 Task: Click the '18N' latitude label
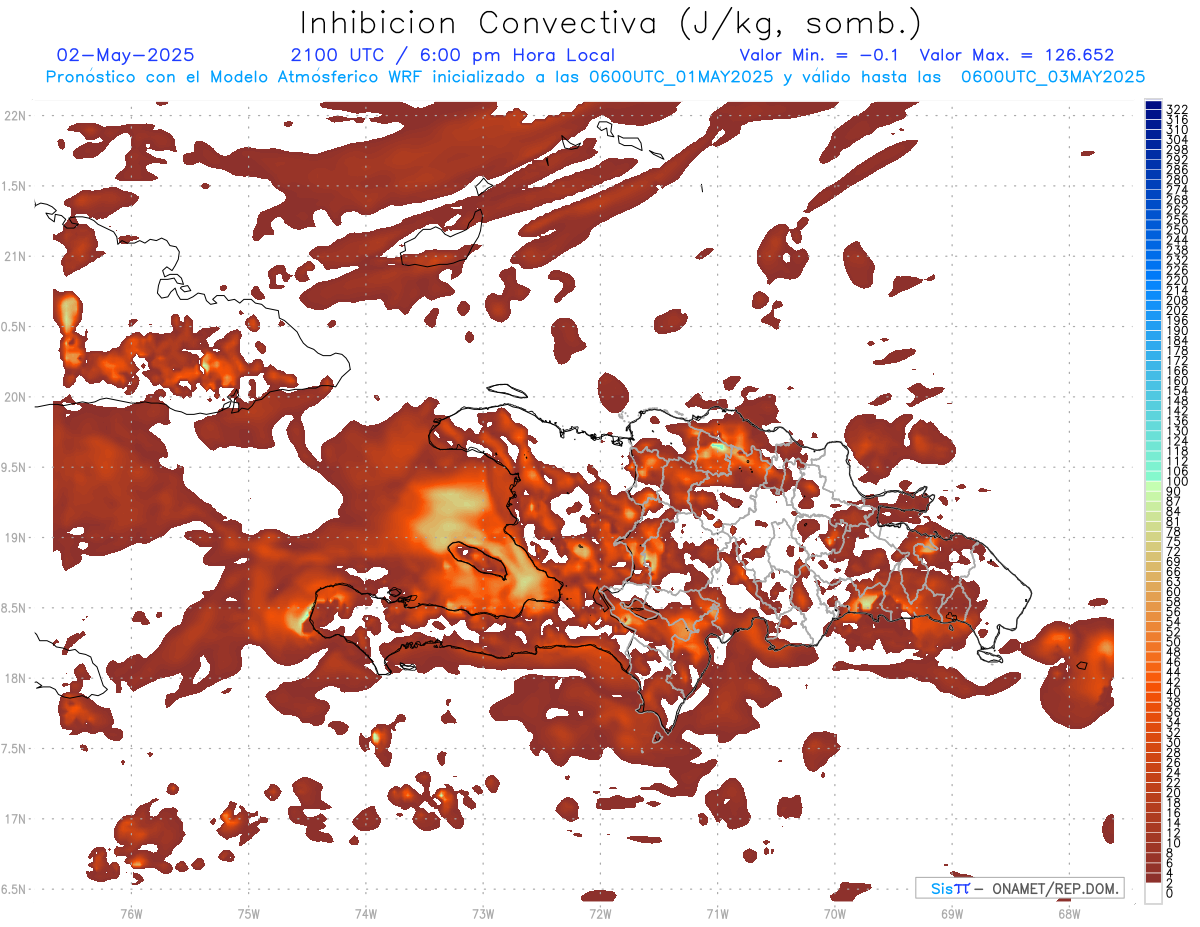coord(16,679)
